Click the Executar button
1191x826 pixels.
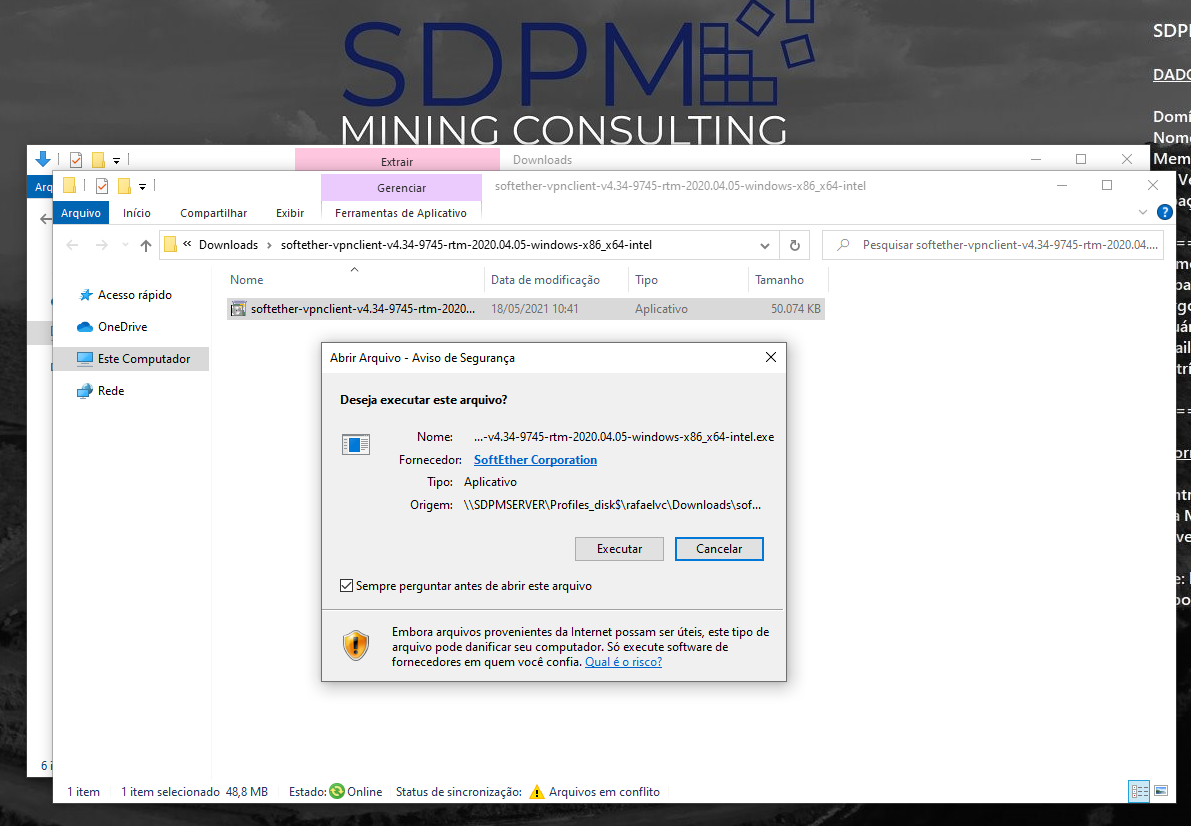pos(619,549)
